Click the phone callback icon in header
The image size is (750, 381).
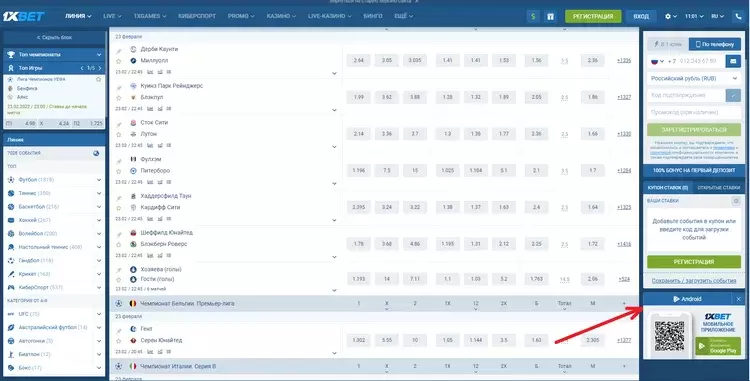739,16
